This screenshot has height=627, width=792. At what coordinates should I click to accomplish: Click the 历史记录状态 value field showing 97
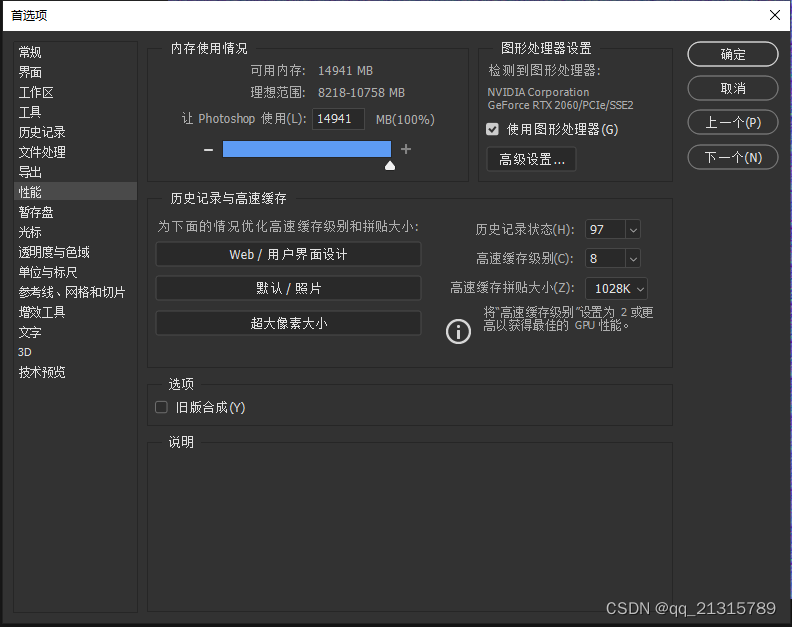point(605,230)
